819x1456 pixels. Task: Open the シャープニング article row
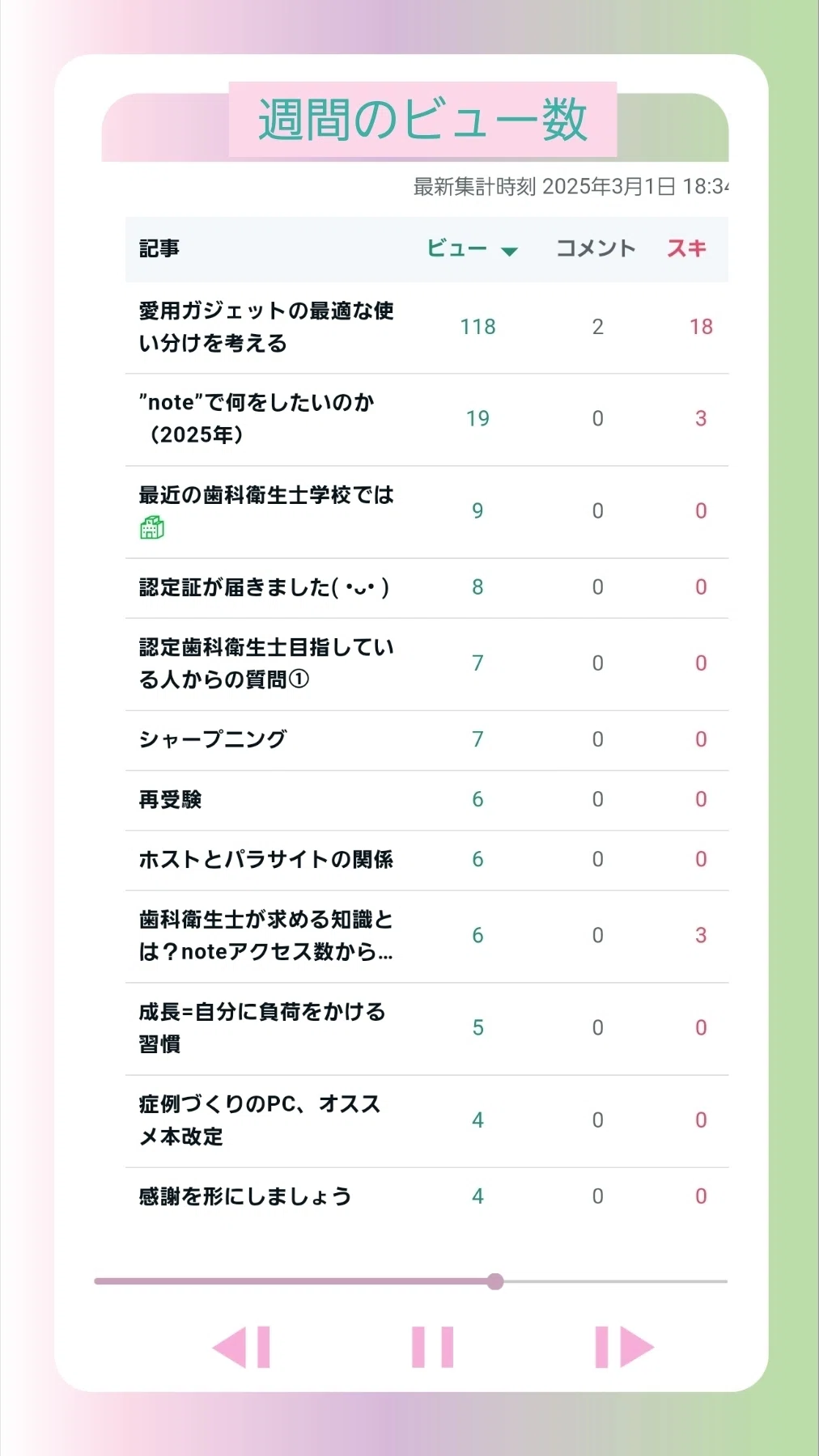(x=426, y=739)
